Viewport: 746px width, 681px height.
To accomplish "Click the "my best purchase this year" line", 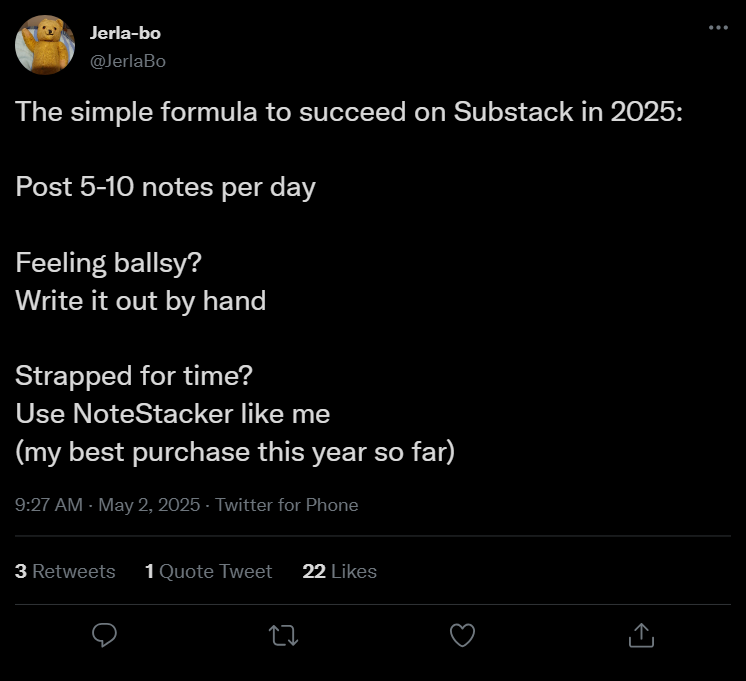I will (235, 452).
